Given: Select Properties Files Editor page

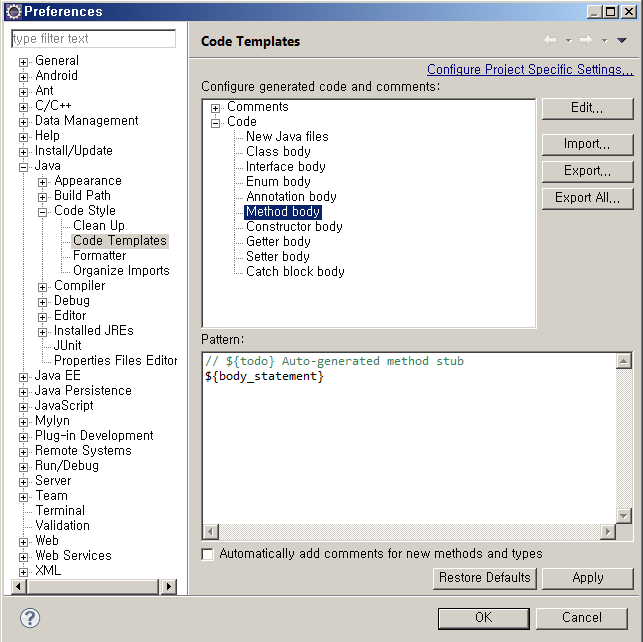Looking at the screenshot, I should [116, 360].
